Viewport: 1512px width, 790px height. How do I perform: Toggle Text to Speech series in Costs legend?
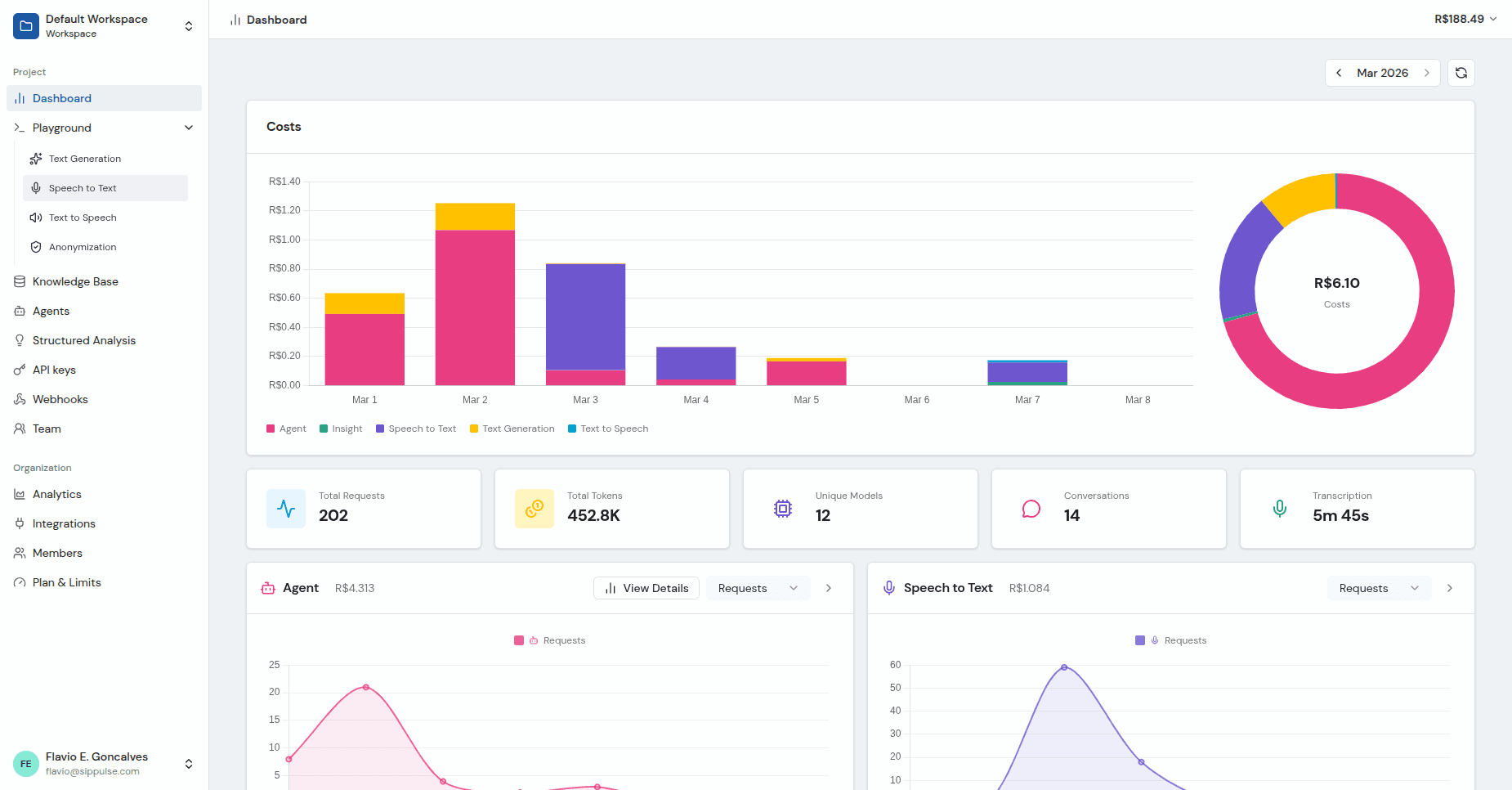point(608,429)
